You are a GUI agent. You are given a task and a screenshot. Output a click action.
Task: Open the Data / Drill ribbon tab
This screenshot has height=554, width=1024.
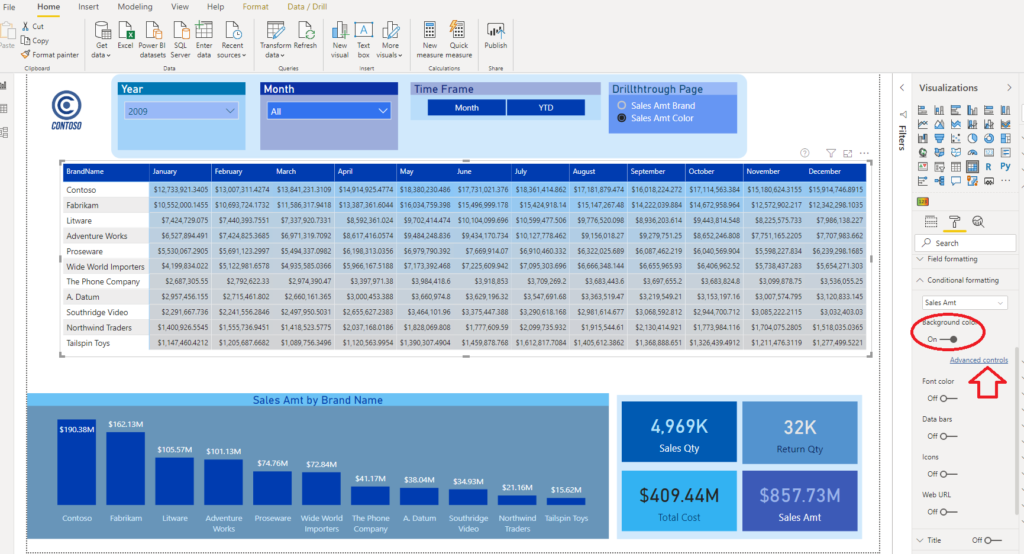[307, 7]
